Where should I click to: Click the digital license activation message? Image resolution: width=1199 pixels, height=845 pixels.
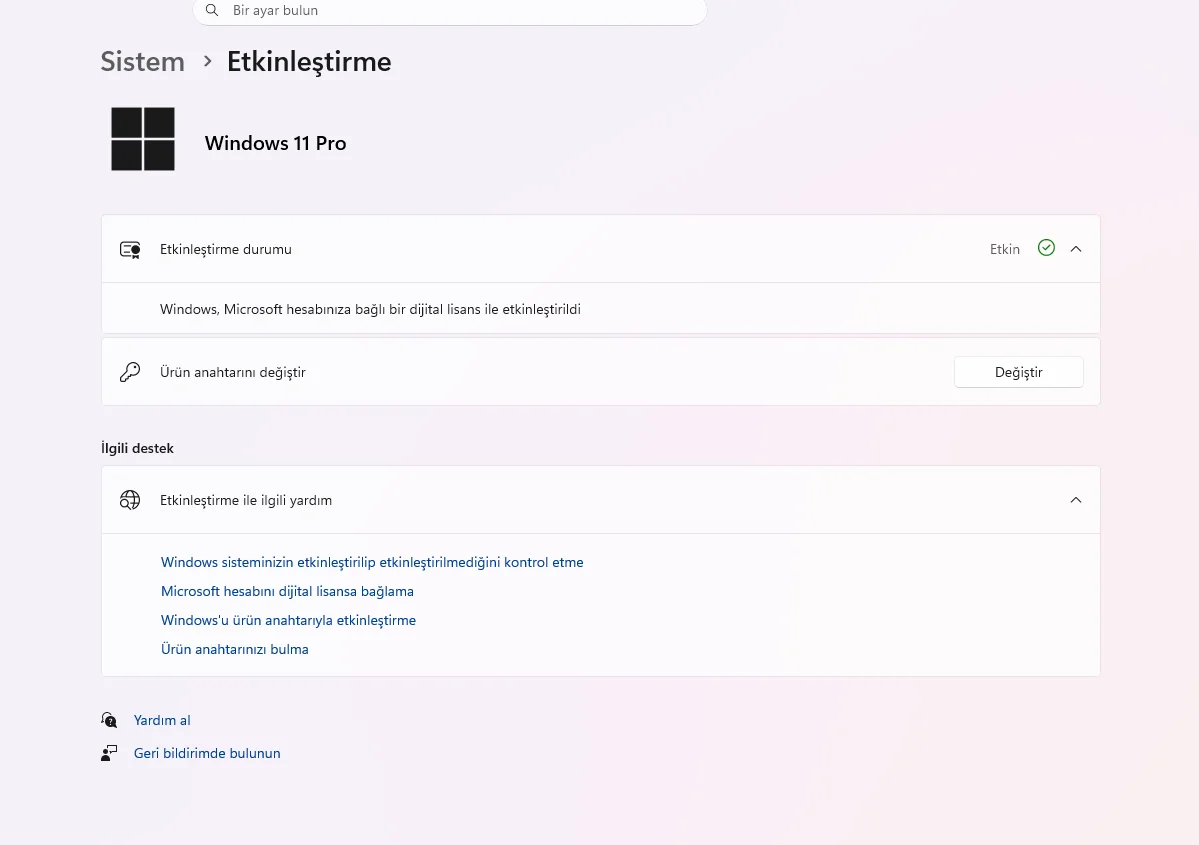370,309
